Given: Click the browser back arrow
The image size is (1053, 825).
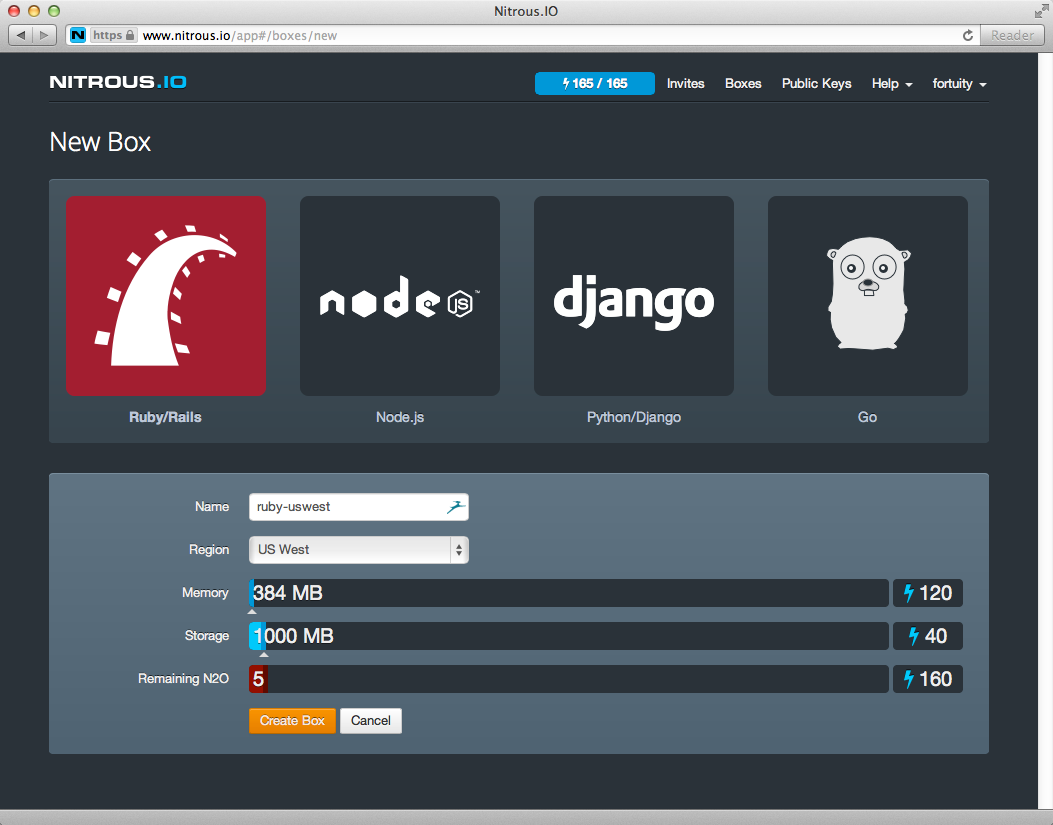Looking at the screenshot, I should pyautogui.click(x=21, y=35).
